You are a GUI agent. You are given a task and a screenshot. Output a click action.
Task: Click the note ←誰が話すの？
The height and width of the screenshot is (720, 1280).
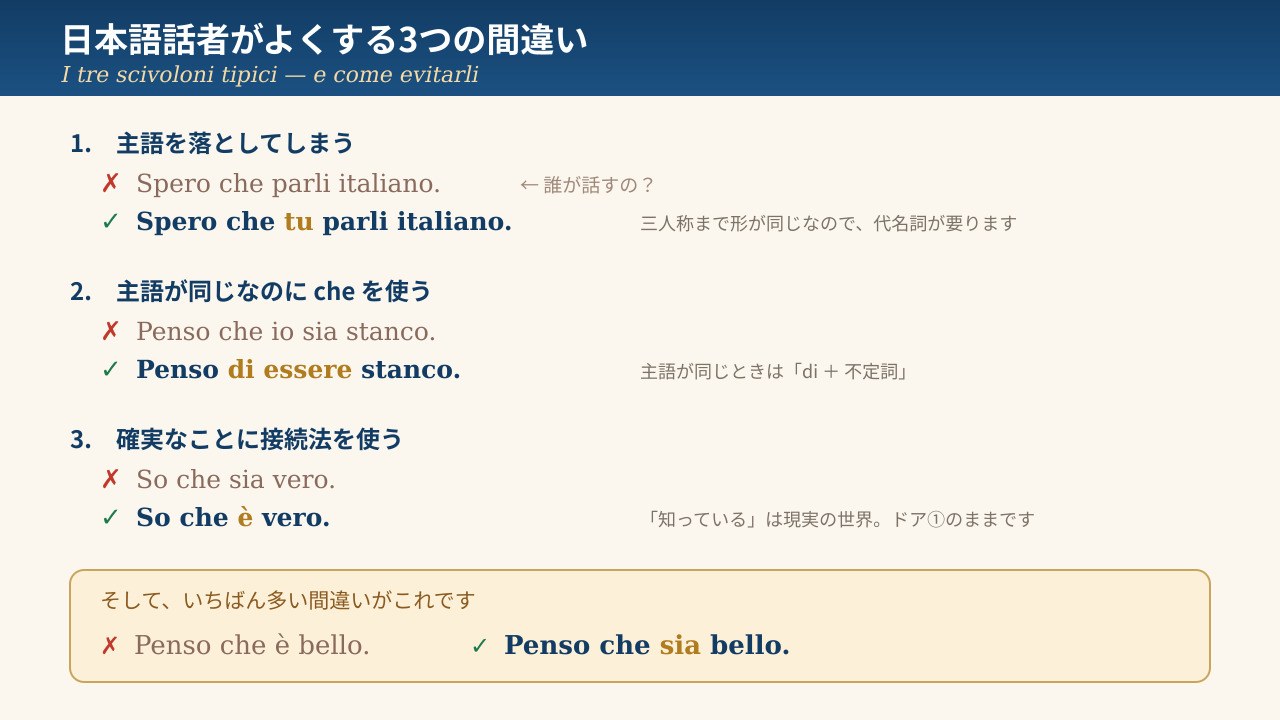588,185
